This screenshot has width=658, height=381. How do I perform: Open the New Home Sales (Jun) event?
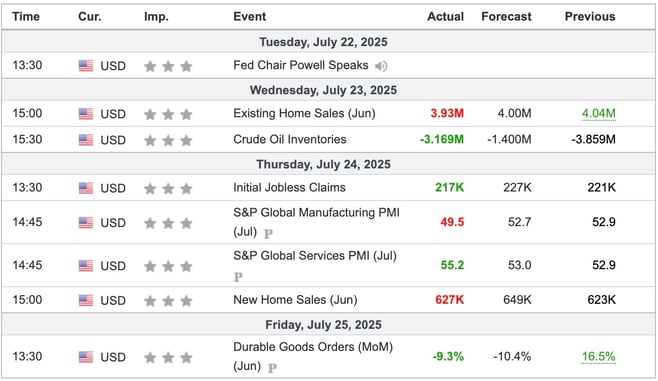(295, 300)
